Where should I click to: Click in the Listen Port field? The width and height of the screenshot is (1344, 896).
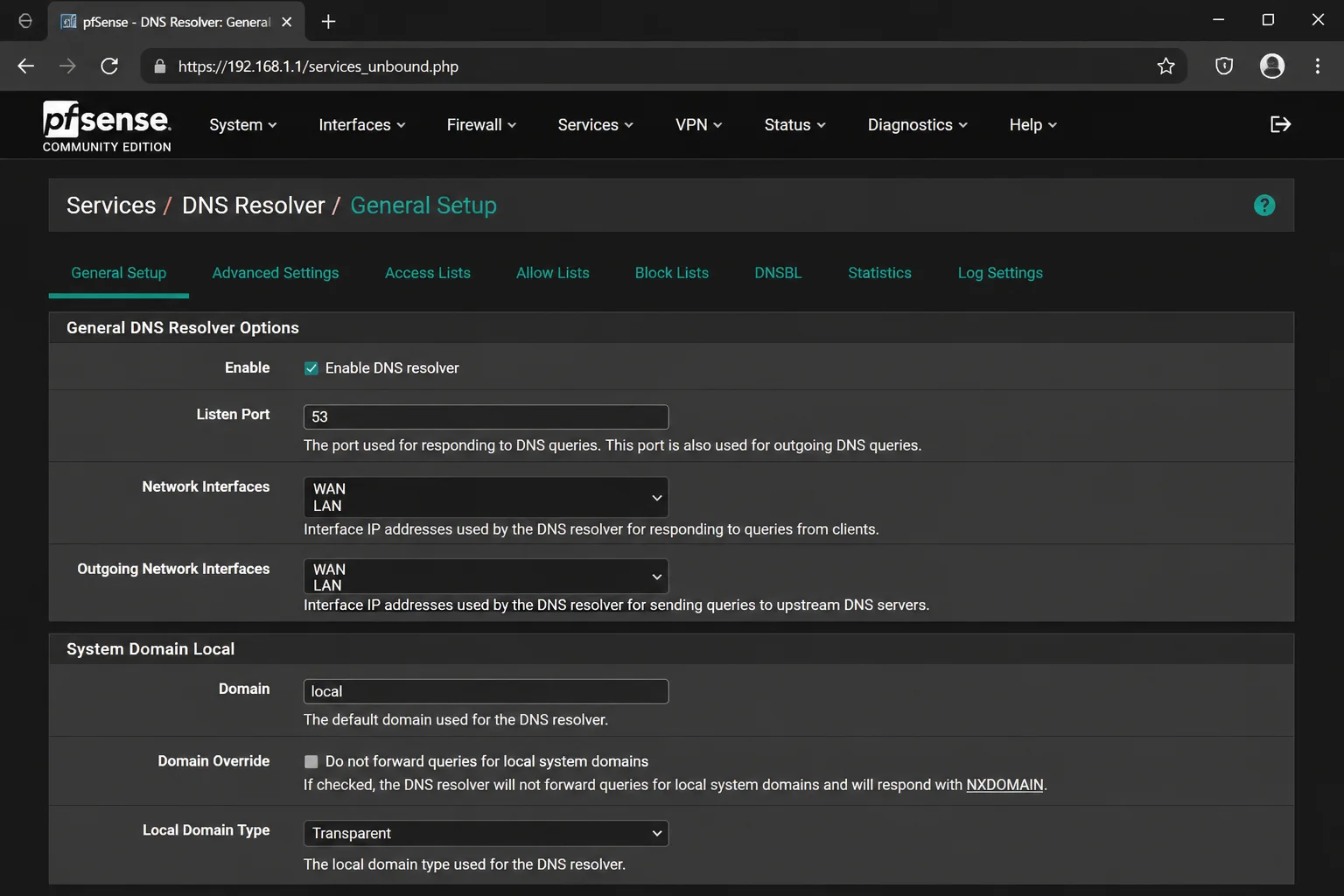pos(486,417)
